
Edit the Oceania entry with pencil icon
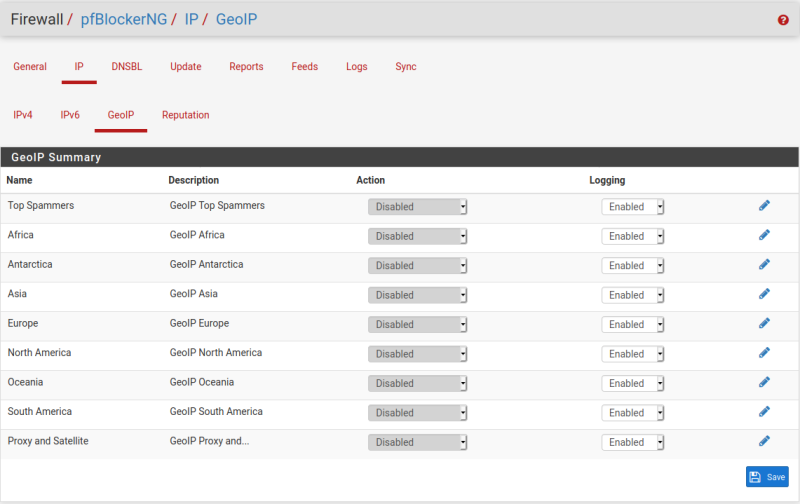click(764, 382)
